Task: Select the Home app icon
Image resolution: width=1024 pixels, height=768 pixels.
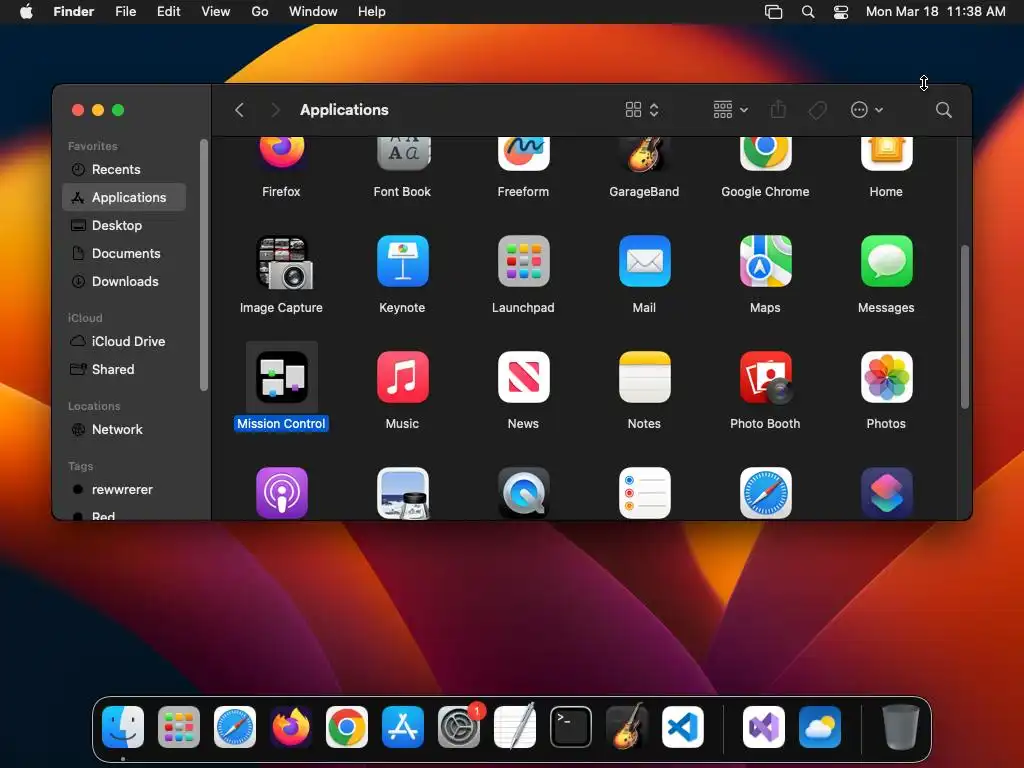Action: [x=886, y=154]
